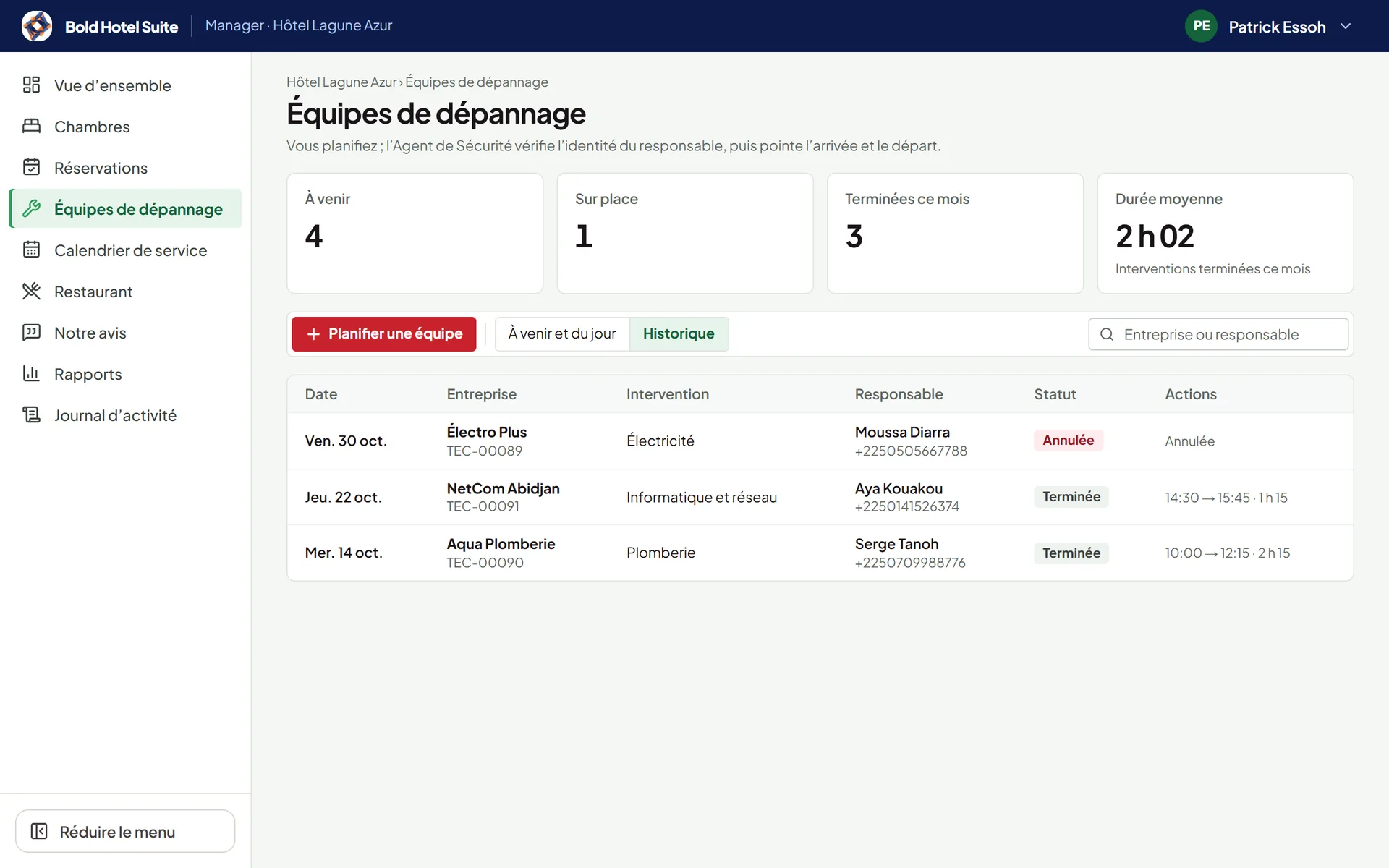Click Réduire le menu button

[125, 832]
